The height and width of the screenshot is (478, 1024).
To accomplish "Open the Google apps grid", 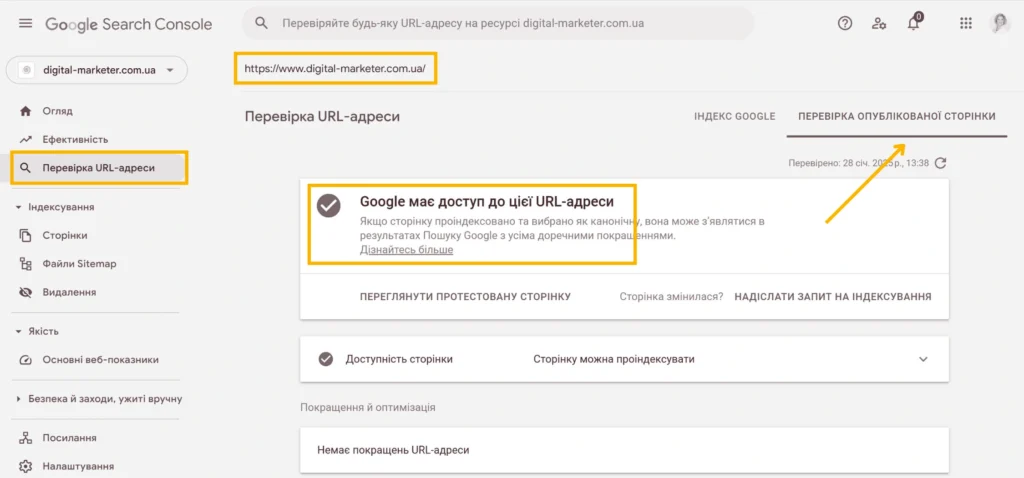I will point(966,24).
